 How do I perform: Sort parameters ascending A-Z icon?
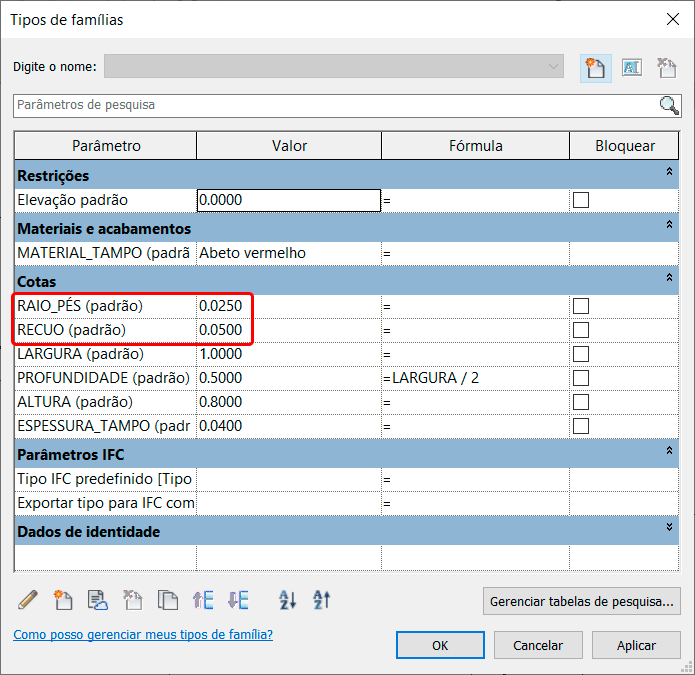[x=287, y=600]
